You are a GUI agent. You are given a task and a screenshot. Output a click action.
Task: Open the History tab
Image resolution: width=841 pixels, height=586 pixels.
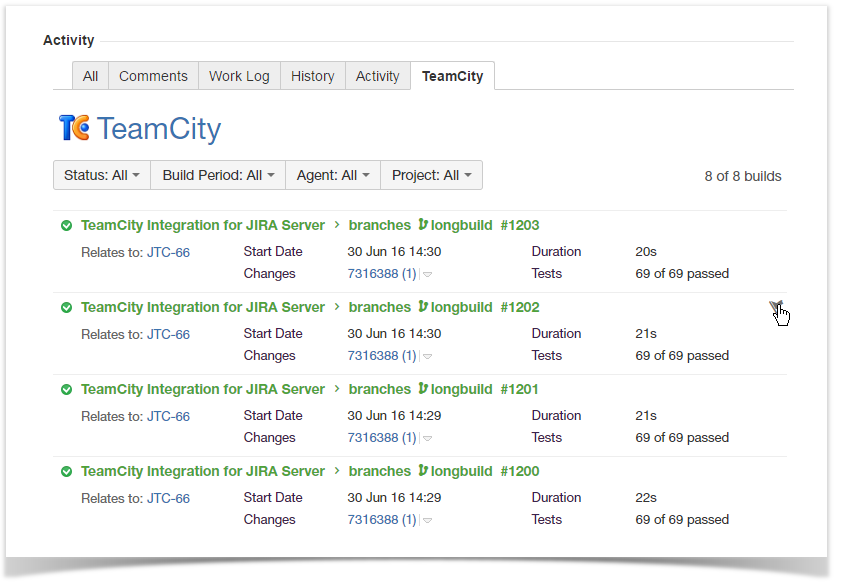pyautogui.click(x=312, y=76)
